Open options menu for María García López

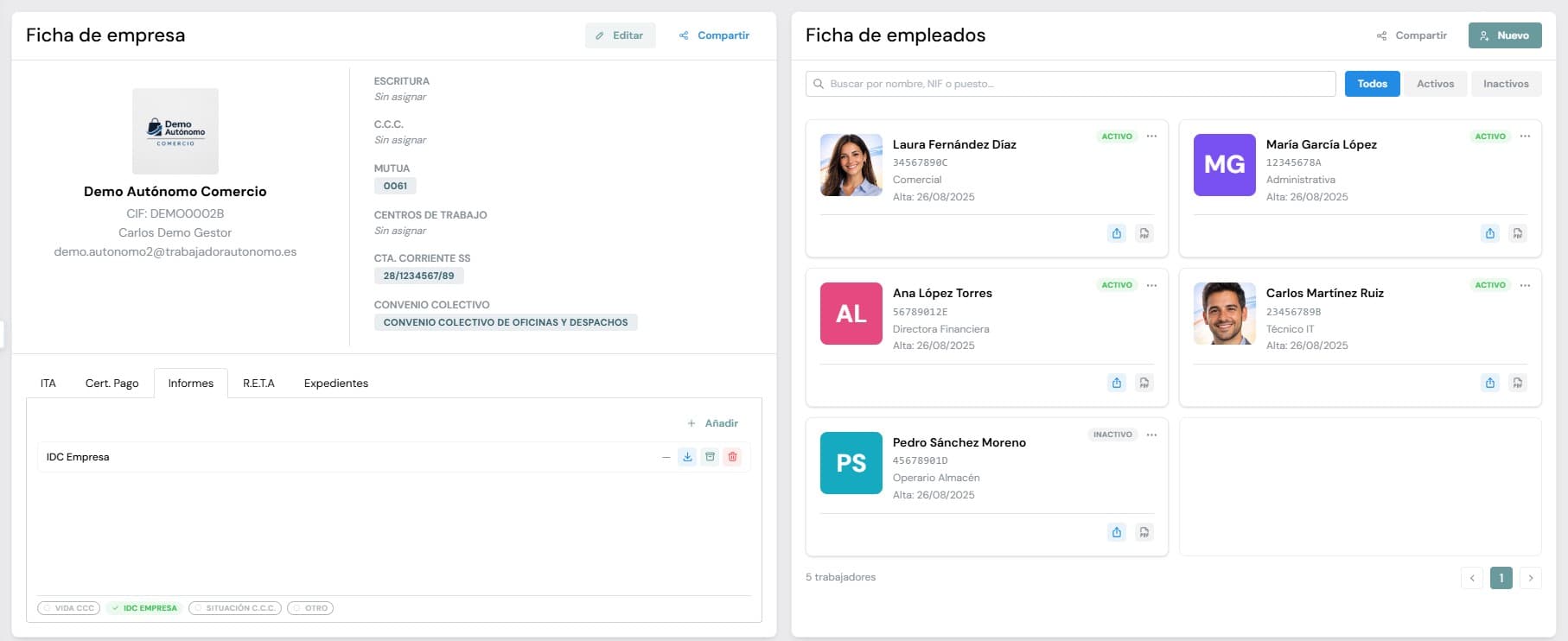click(1525, 136)
